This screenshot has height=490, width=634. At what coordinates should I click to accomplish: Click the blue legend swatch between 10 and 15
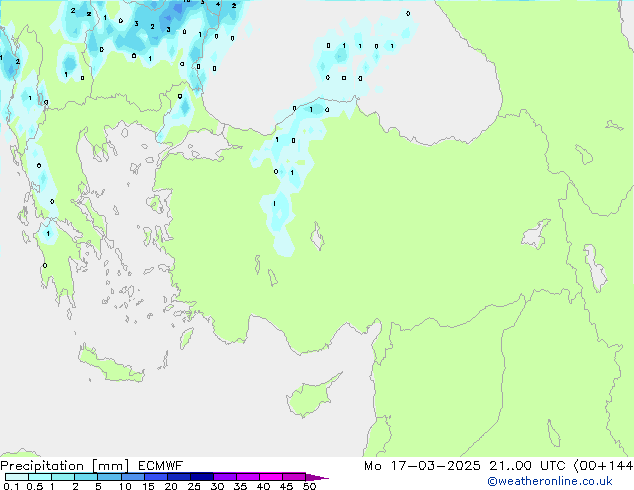point(133,477)
